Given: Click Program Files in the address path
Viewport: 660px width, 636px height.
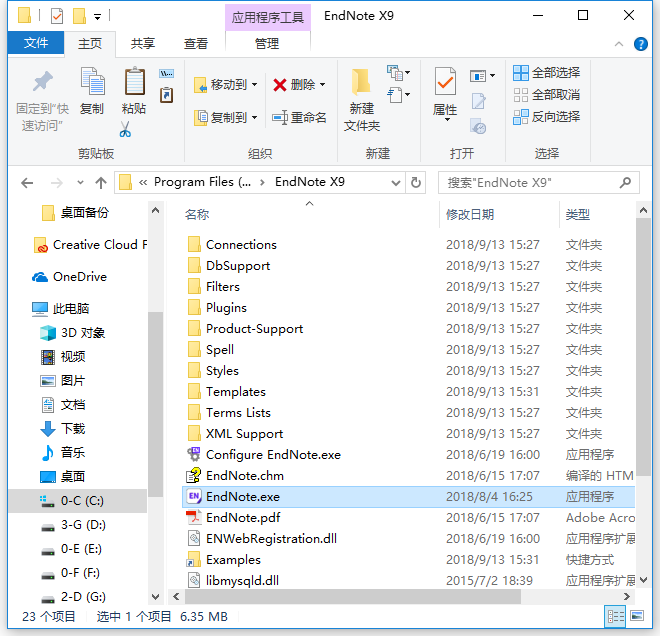Looking at the screenshot, I should tap(202, 182).
